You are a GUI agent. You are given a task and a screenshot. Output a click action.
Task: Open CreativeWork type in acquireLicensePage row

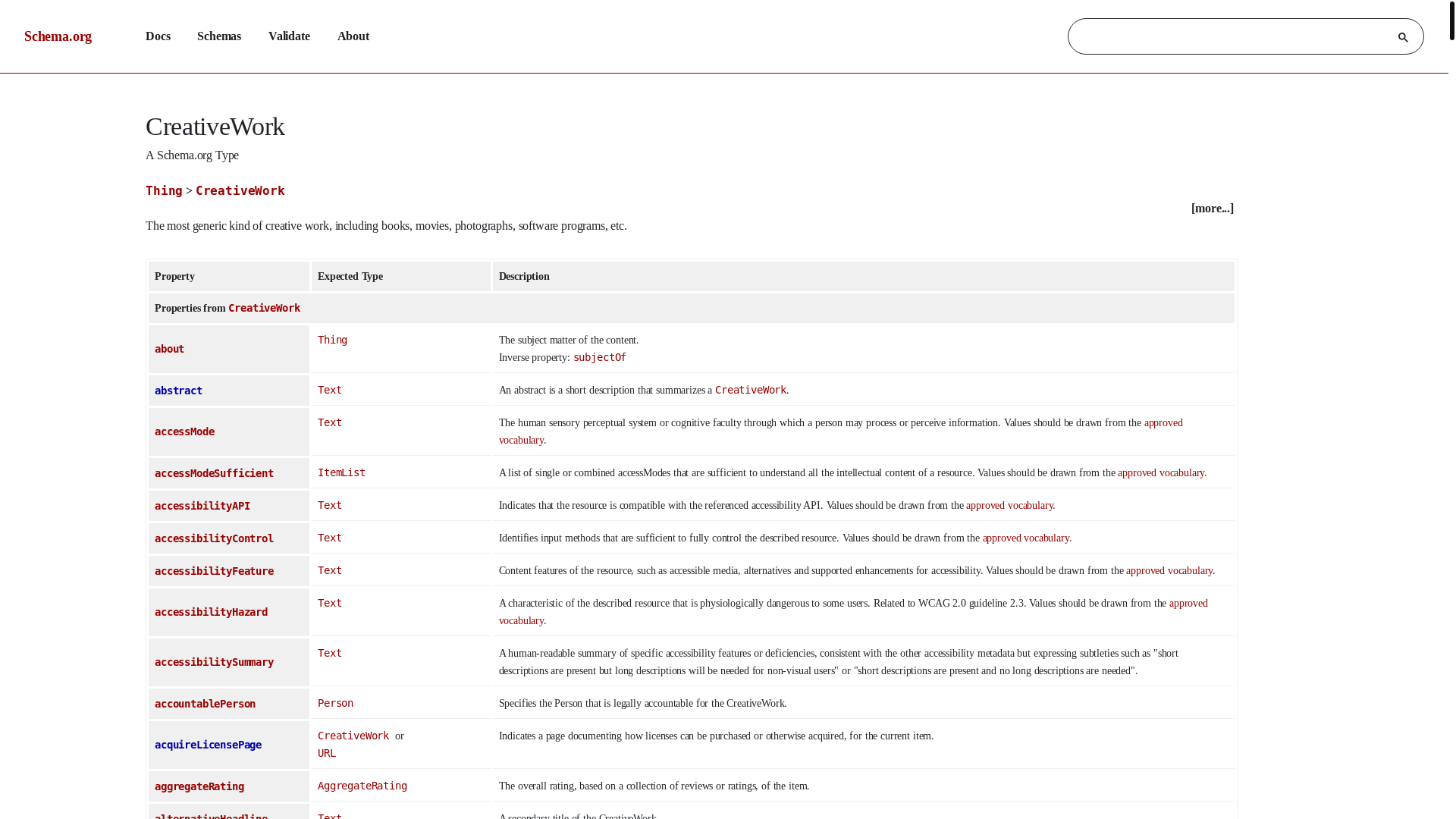pyautogui.click(x=353, y=736)
